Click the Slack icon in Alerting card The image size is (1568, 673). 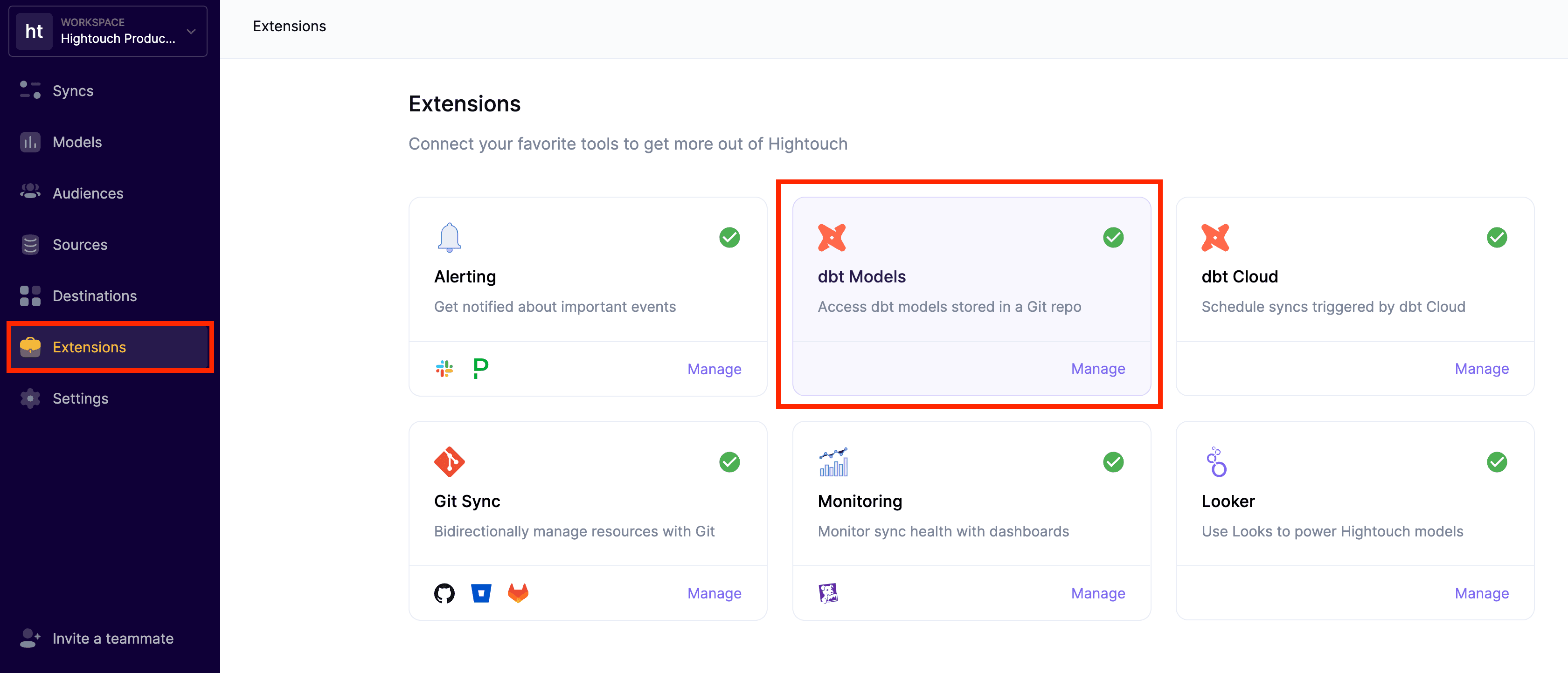444,368
